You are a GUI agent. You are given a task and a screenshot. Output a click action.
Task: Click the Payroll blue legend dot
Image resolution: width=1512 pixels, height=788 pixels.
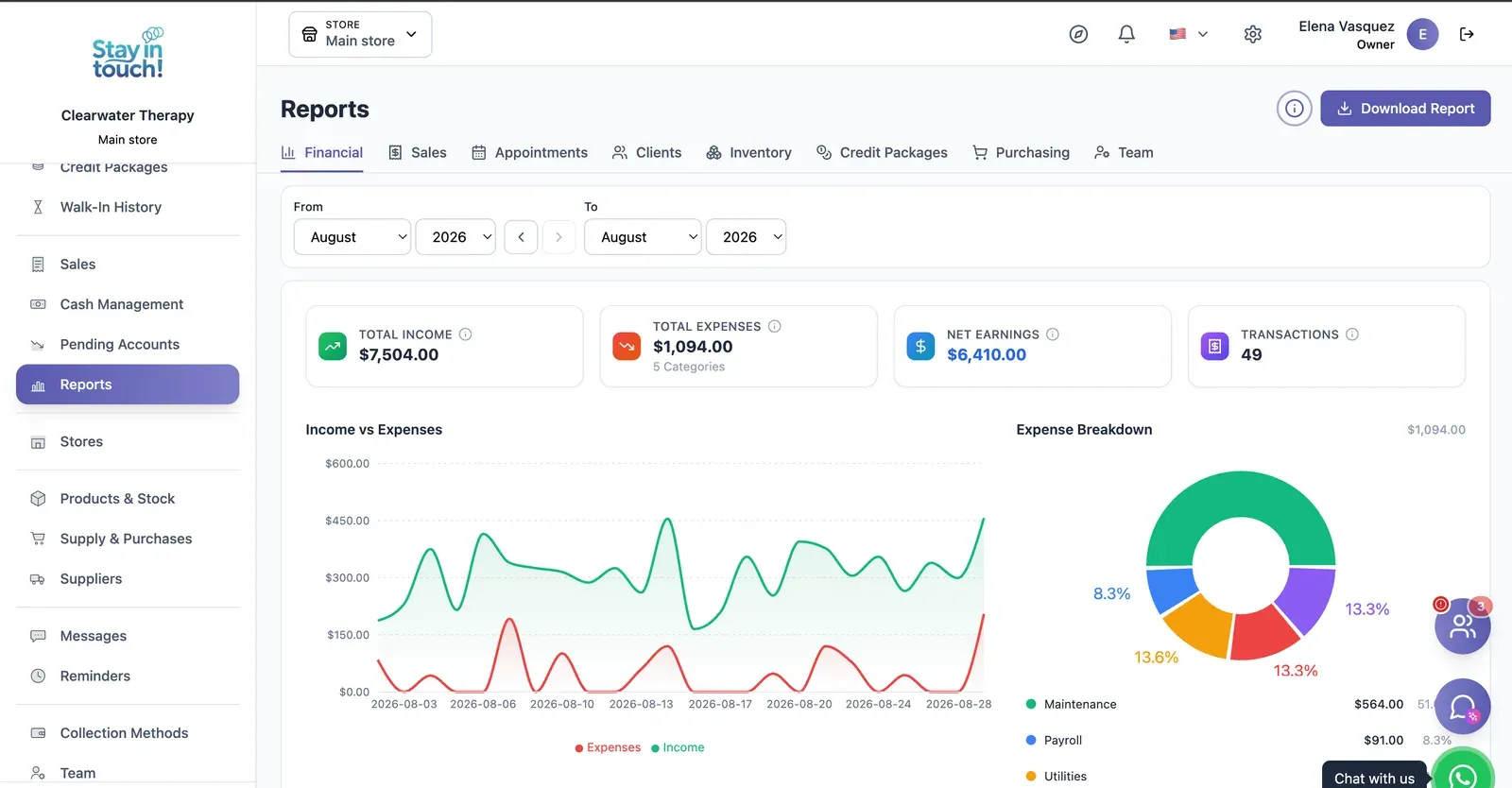pyautogui.click(x=1031, y=740)
